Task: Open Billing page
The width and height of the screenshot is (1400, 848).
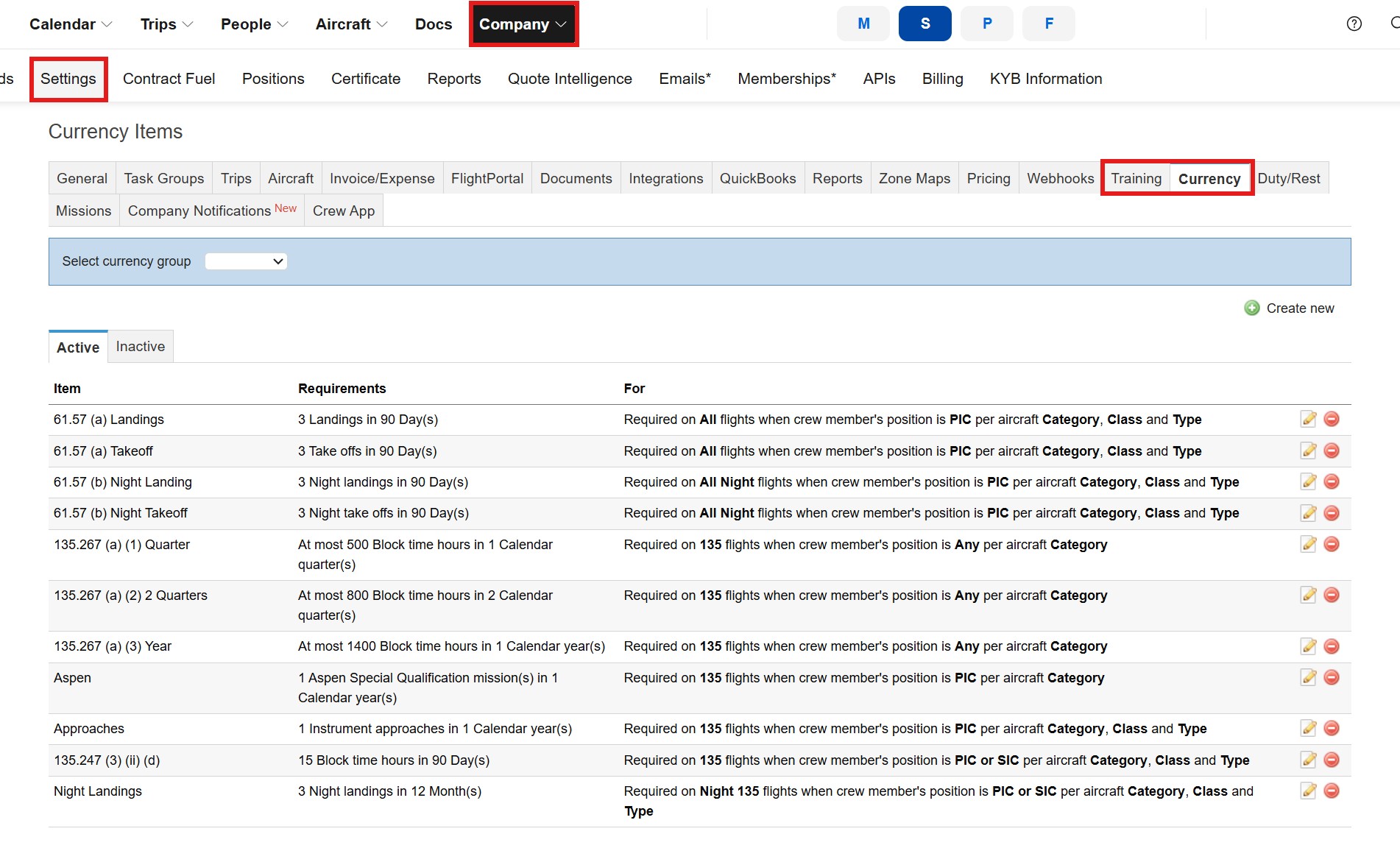Action: pyautogui.click(x=942, y=79)
